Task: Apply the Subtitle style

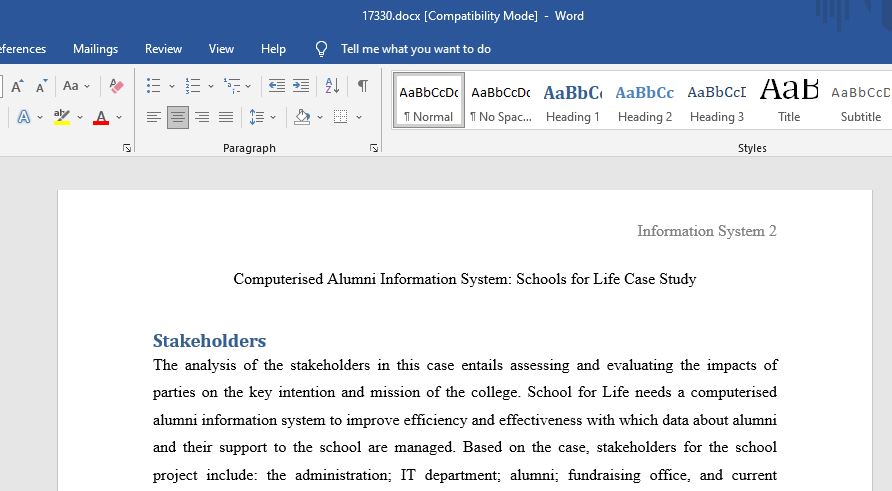Action: coord(861,100)
